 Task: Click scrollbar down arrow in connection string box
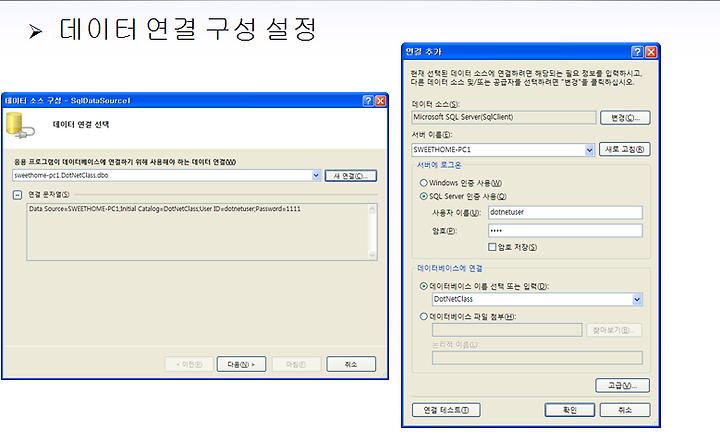pos(372,255)
